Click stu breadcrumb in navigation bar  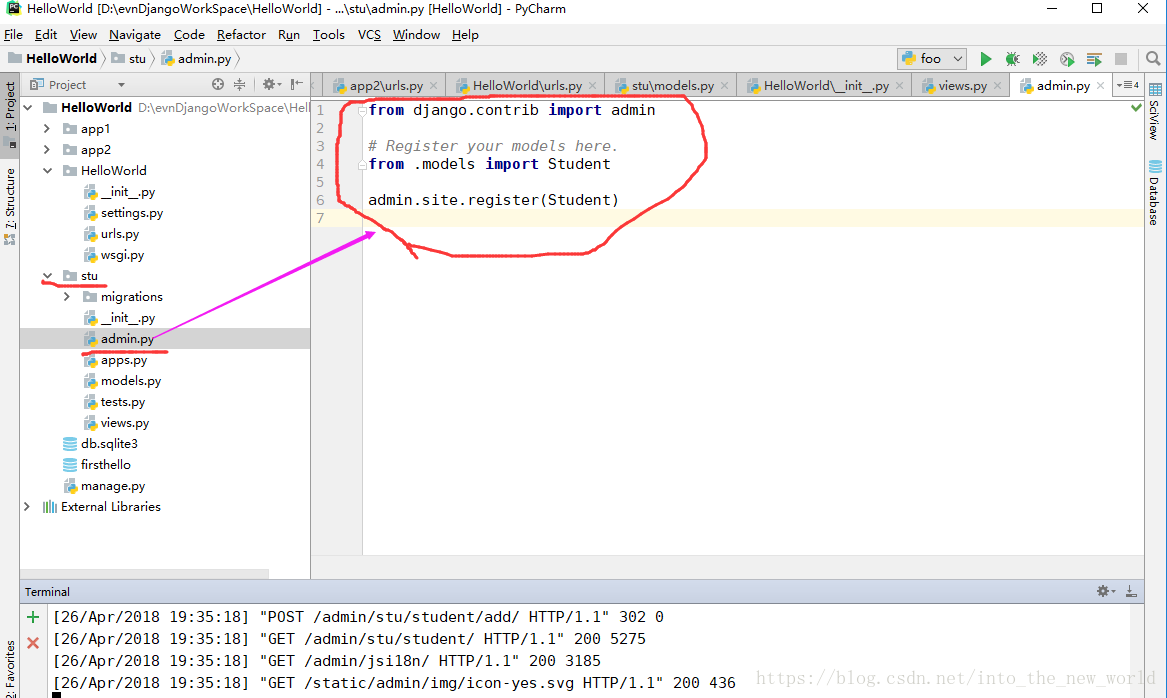[x=130, y=59]
